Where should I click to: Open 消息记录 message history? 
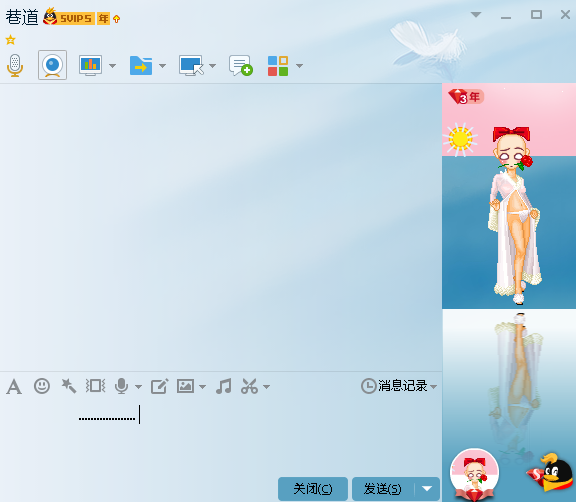394,386
